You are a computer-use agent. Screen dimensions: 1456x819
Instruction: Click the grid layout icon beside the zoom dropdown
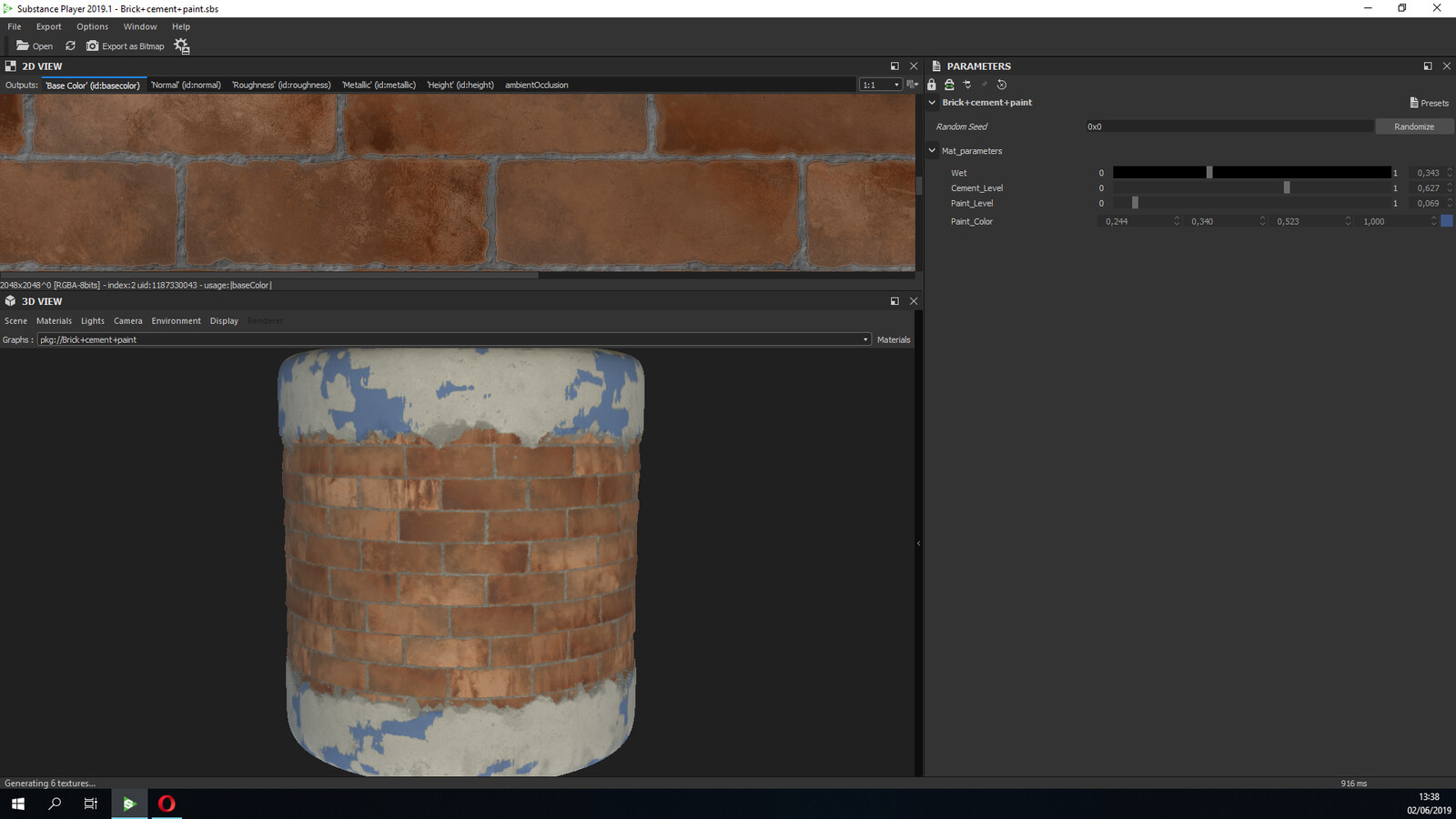(911, 84)
